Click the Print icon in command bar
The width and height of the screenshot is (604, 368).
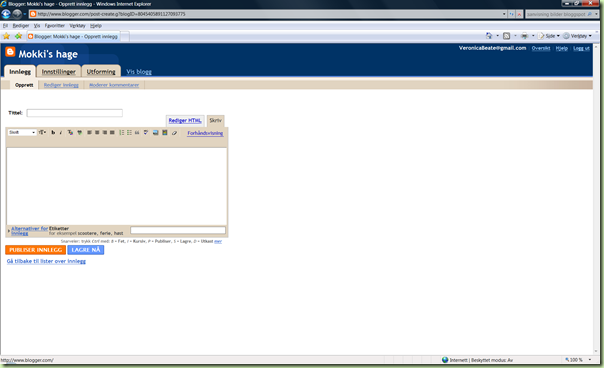(524, 36)
